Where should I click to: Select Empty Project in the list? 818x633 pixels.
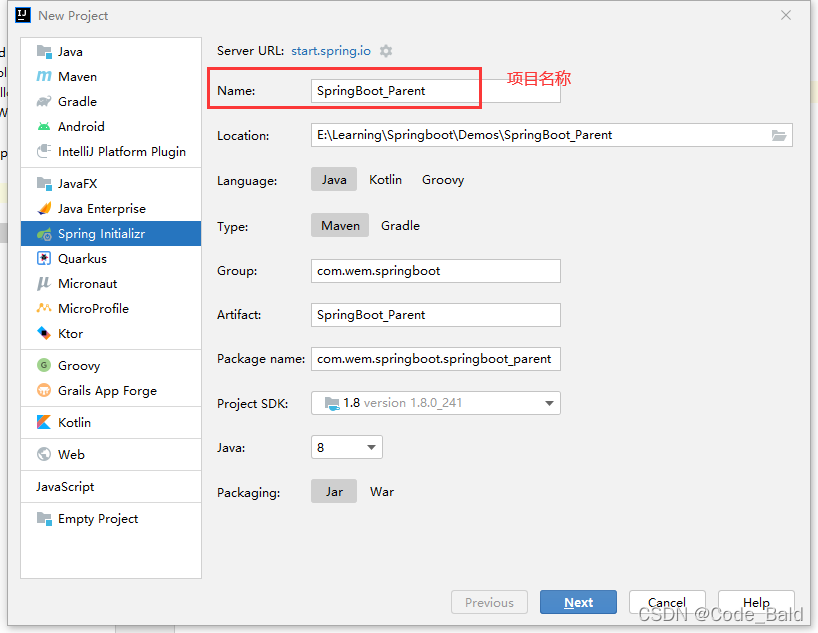pos(111,519)
